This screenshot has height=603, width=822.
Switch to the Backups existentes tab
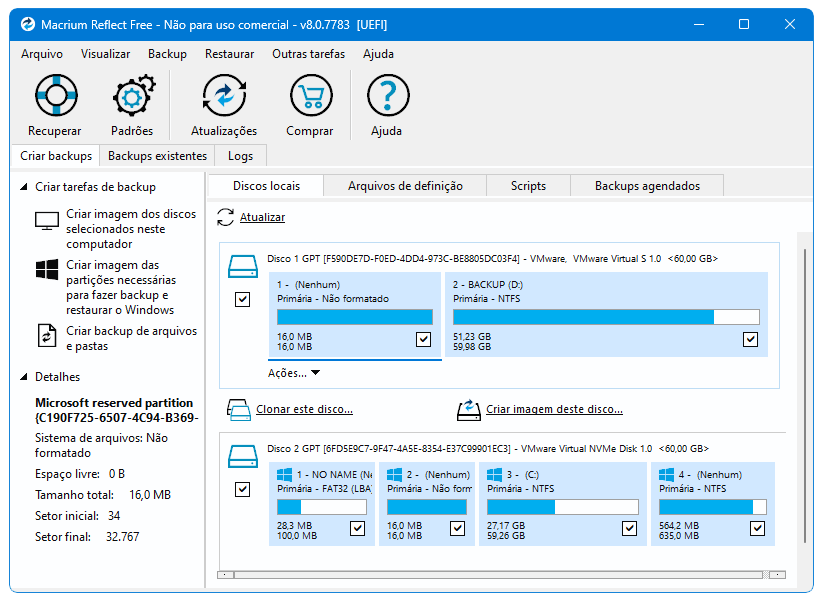pyautogui.click(x=157, y=156)
